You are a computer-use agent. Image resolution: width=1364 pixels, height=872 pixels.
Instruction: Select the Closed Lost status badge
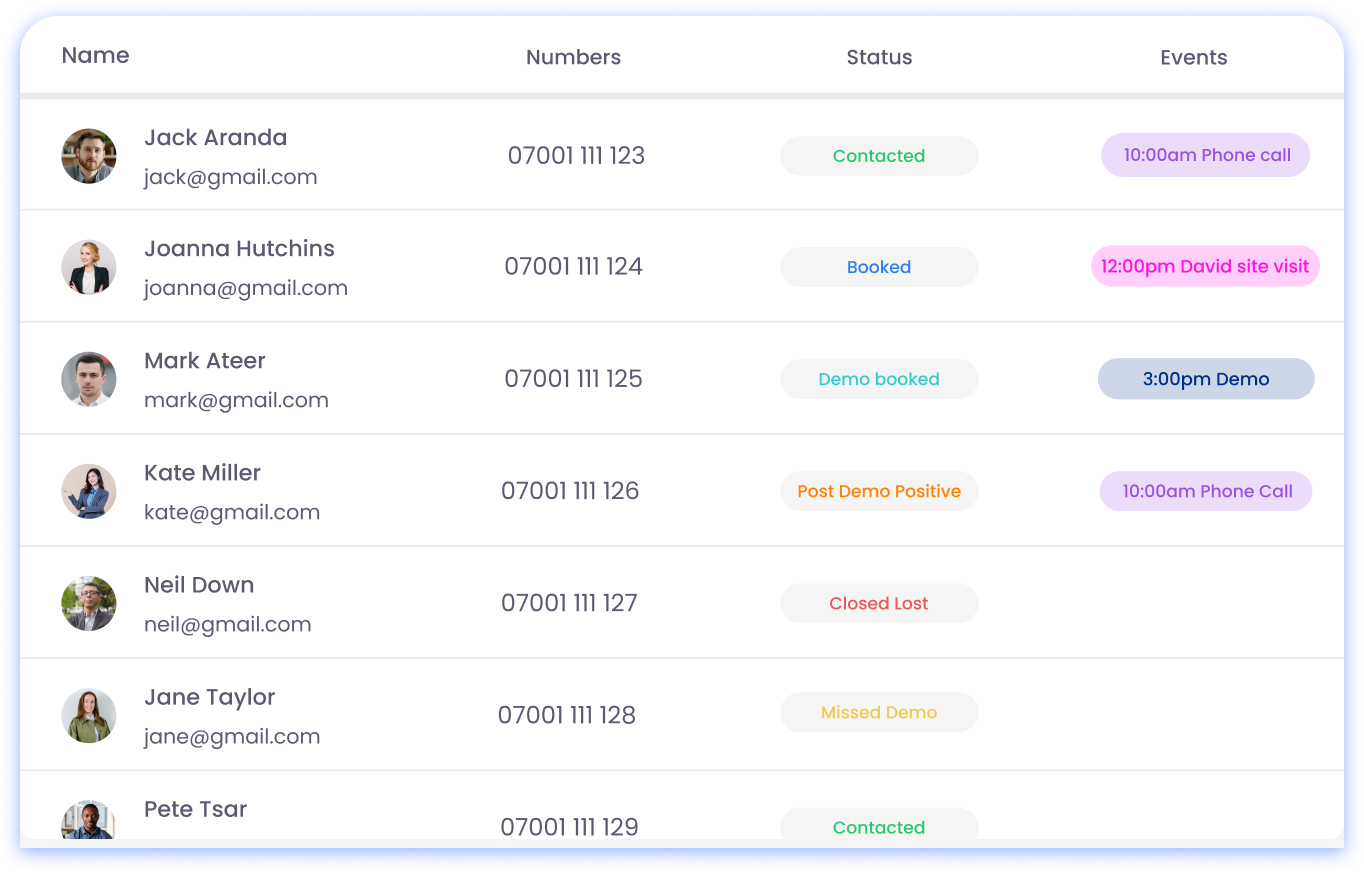[879, 603]
